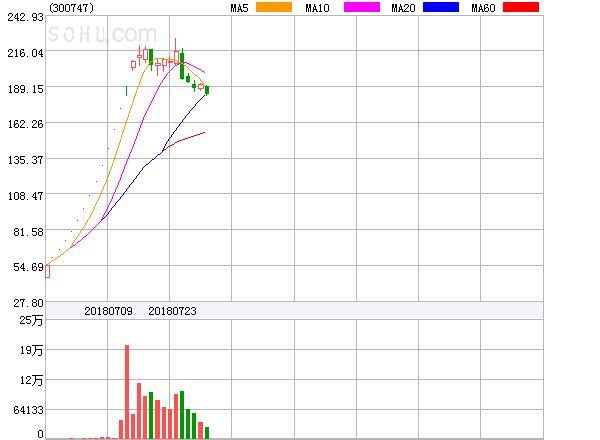Click the MA10 legend label
The image size is (600, 440).
click(x=317, y=8)
